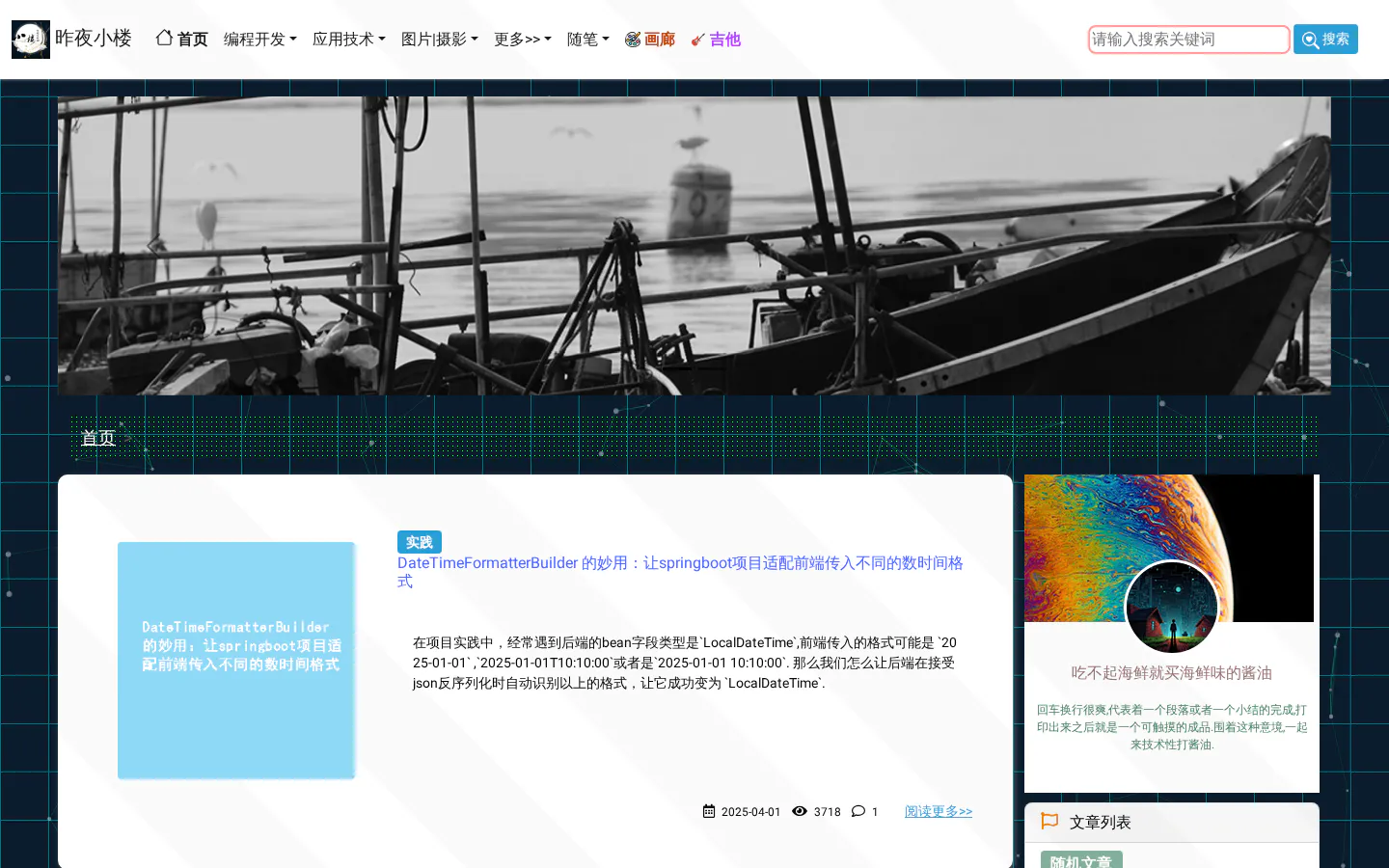Click the text 吃不起海鲜就买海鲜味的酱油

tap(1172, 673)
